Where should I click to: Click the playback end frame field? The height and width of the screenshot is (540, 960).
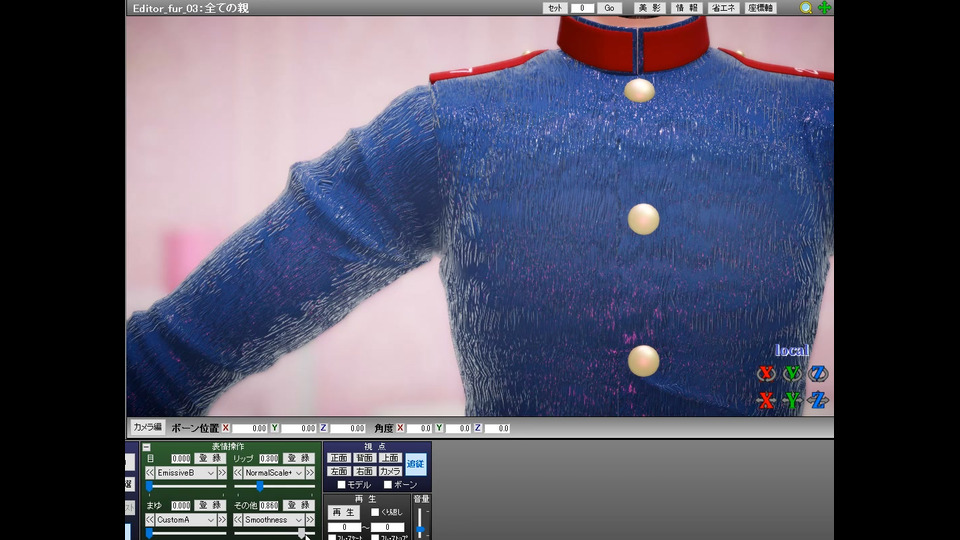coord(388,527)
